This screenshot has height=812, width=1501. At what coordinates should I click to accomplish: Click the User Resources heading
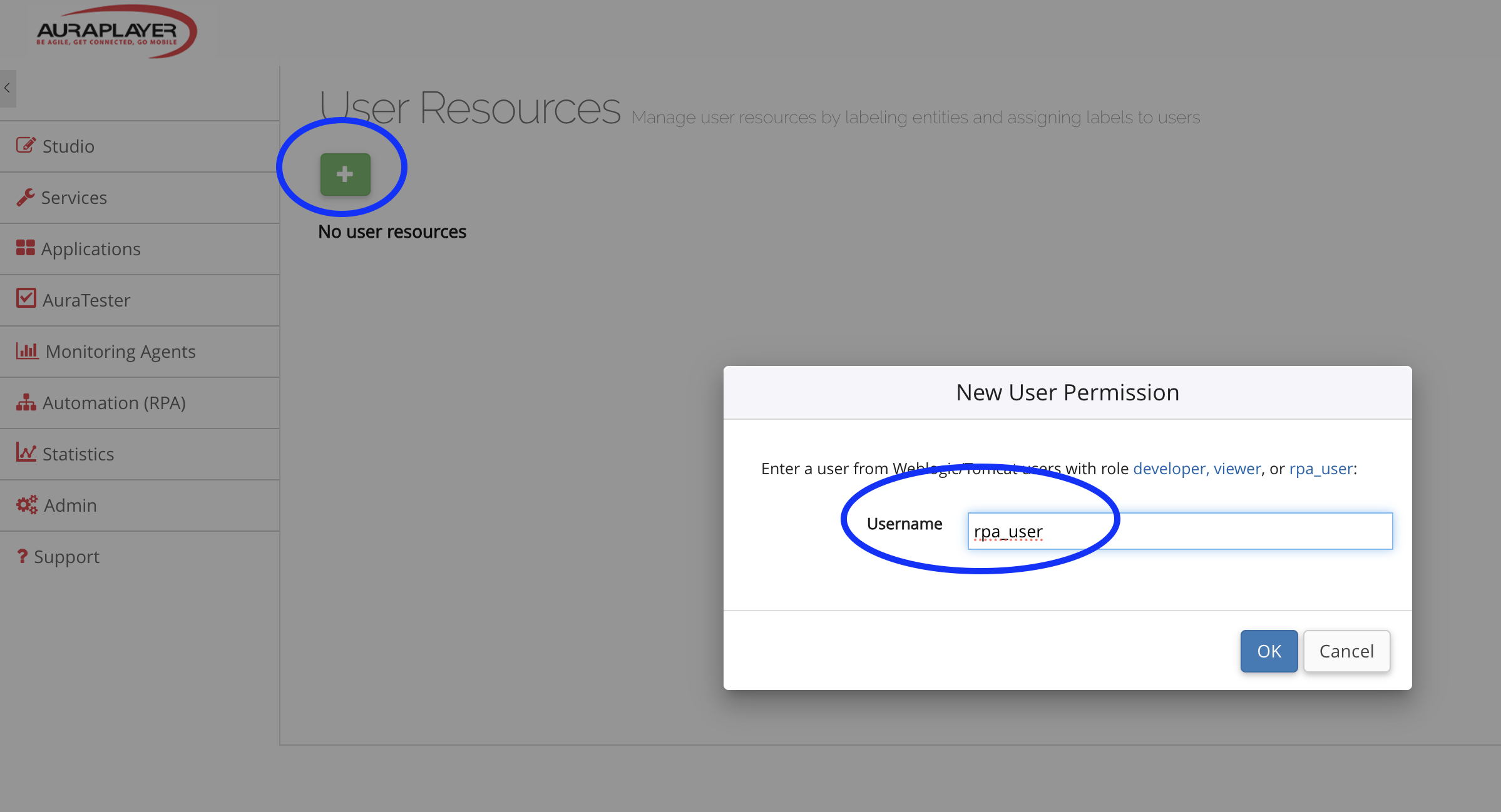[x=469, y=108]
